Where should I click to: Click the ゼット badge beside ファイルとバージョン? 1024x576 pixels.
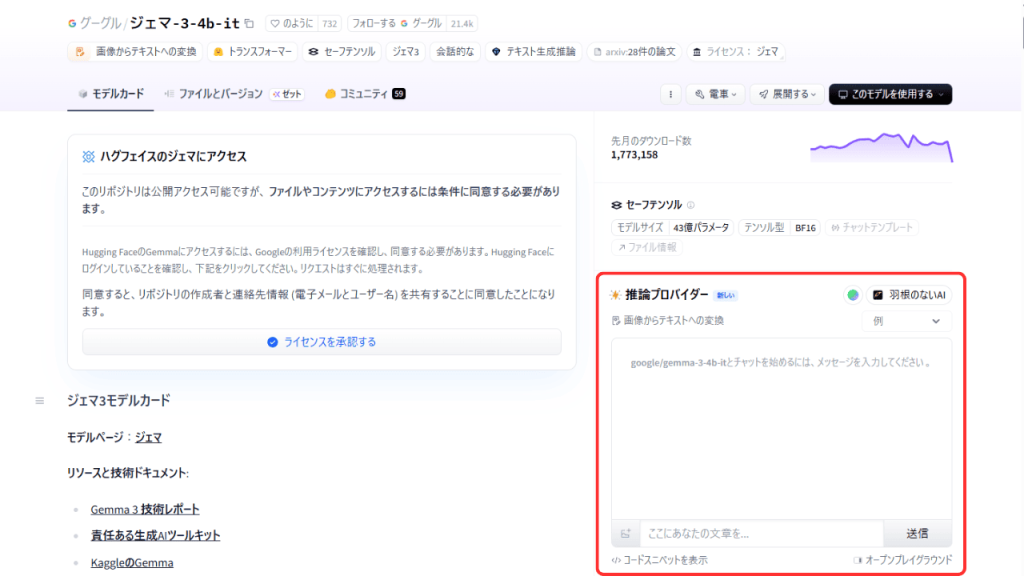coord(287,94)
